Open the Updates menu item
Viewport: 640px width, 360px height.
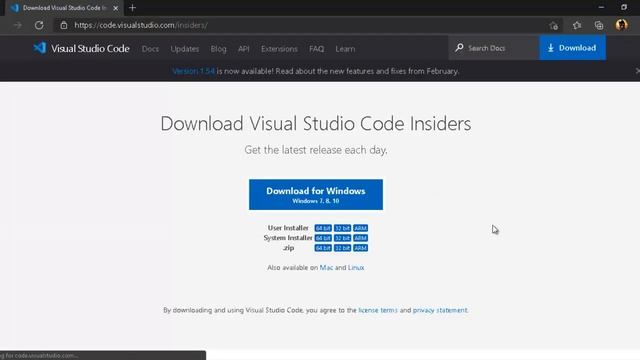[x=184, y=49]
